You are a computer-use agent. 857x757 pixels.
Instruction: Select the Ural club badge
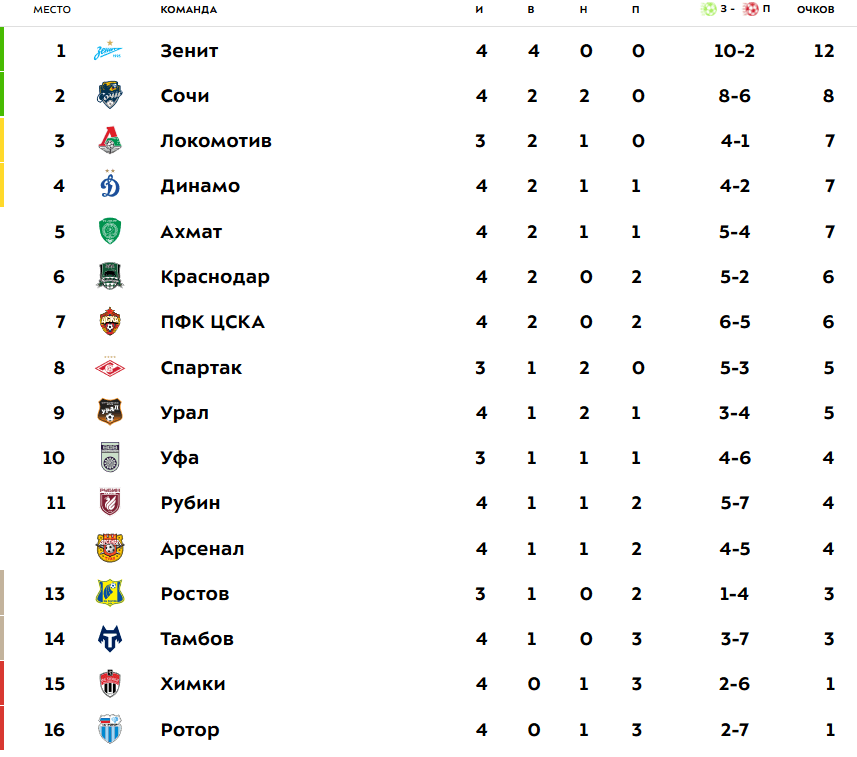(x=110, y=412)
